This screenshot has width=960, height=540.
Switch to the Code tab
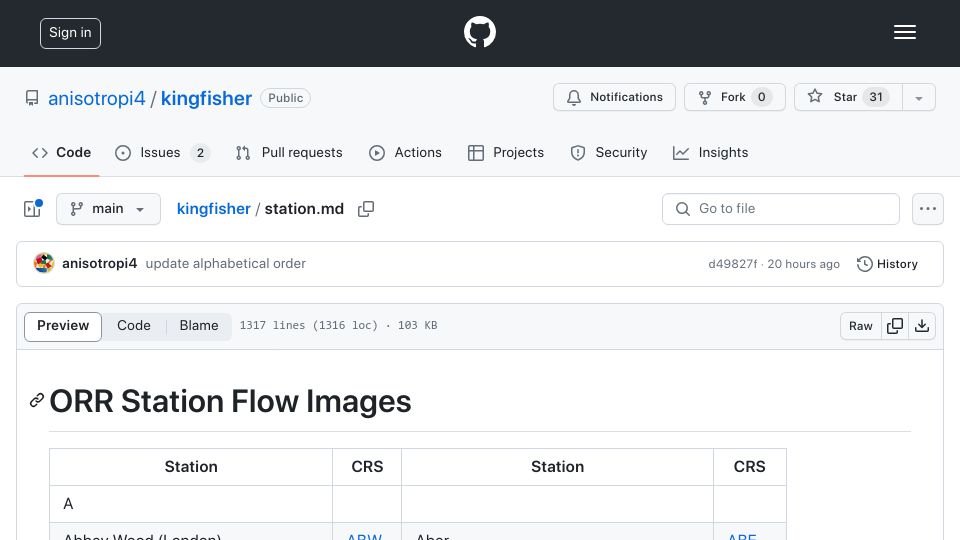click(62, 152)
